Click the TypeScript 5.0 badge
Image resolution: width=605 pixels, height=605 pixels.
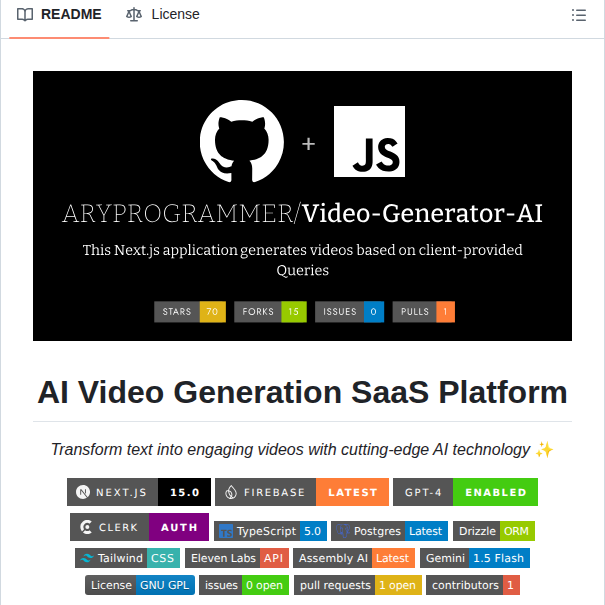pyautogui.click(x=270, y=531)
